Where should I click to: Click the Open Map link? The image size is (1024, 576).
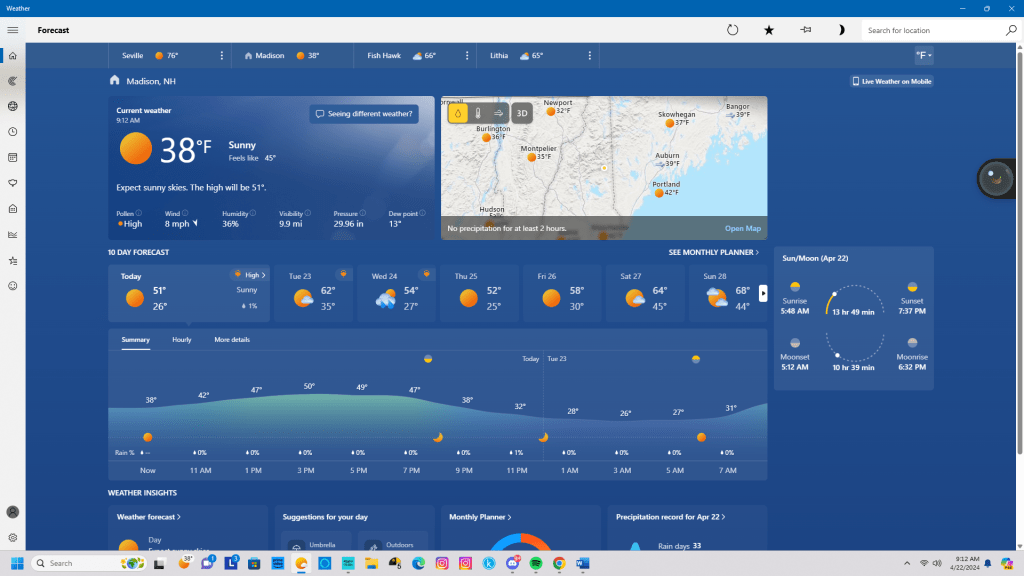pyautogui.click(x=742, y=229)
